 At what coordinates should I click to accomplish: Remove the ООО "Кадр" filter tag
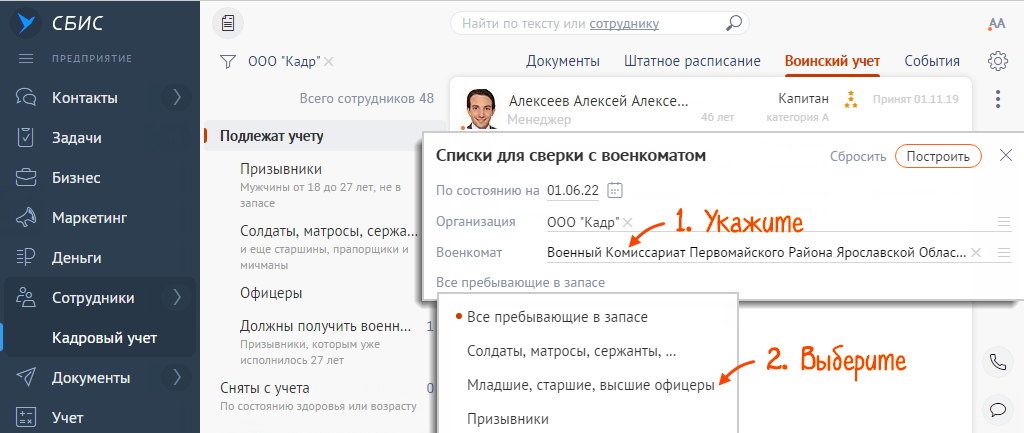click(329, 62)
